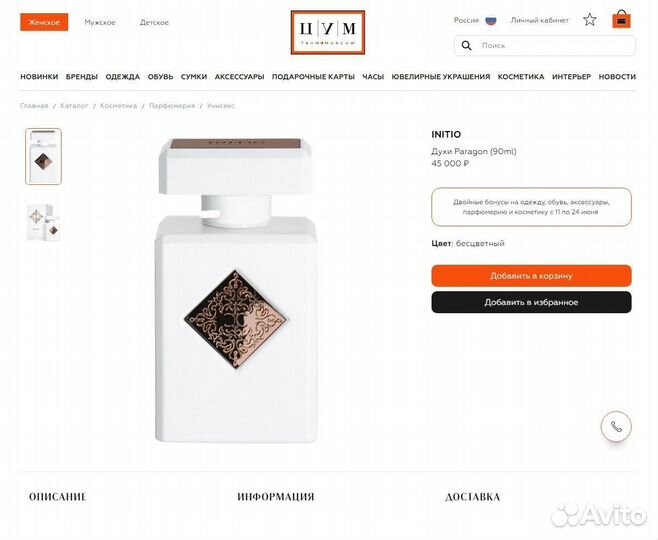
Task: Add perfume with Добавить в корзину
Action: coord(531,276)
